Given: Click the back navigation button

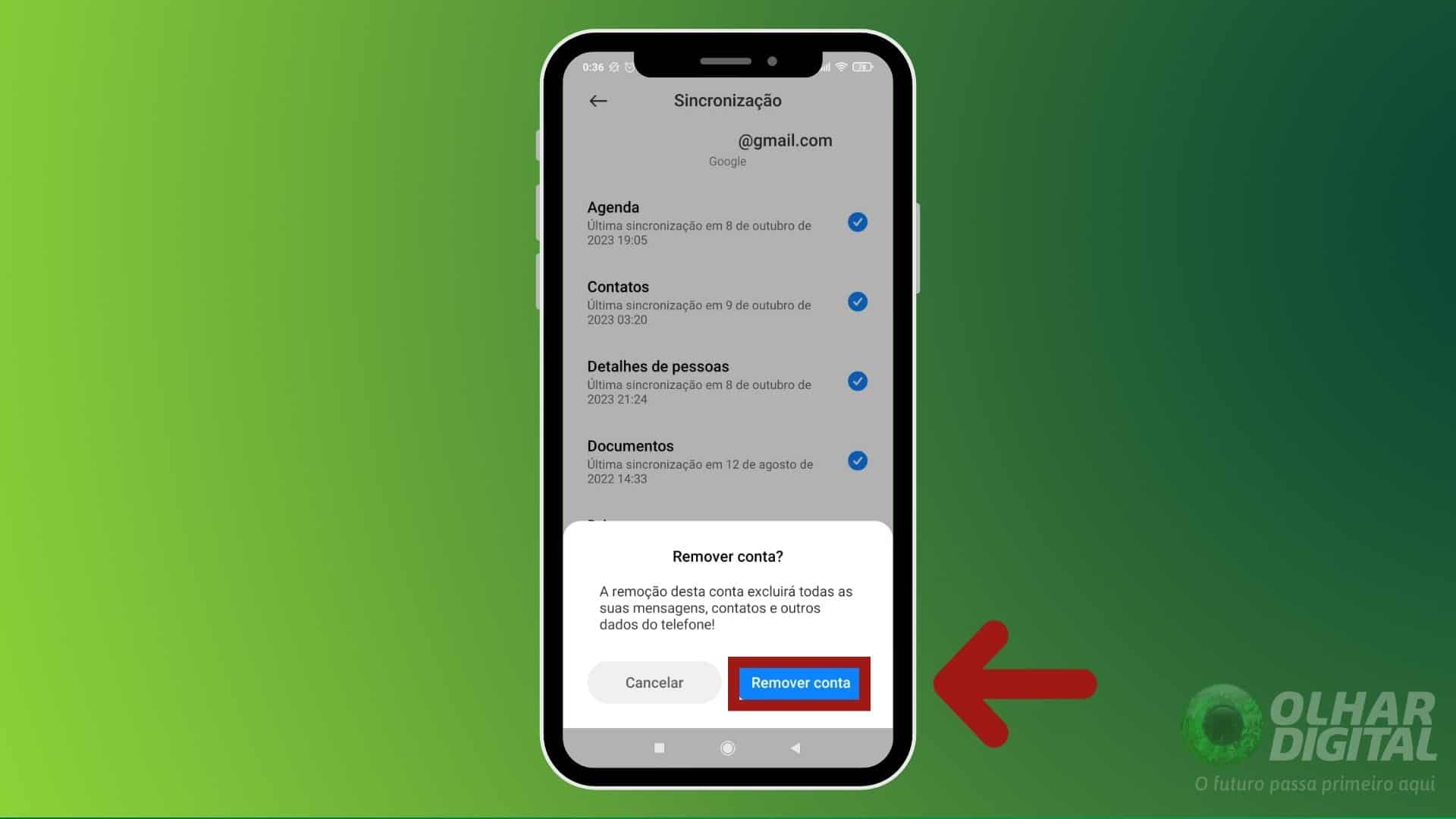Looking at the screenshot, I should [597, 99].
